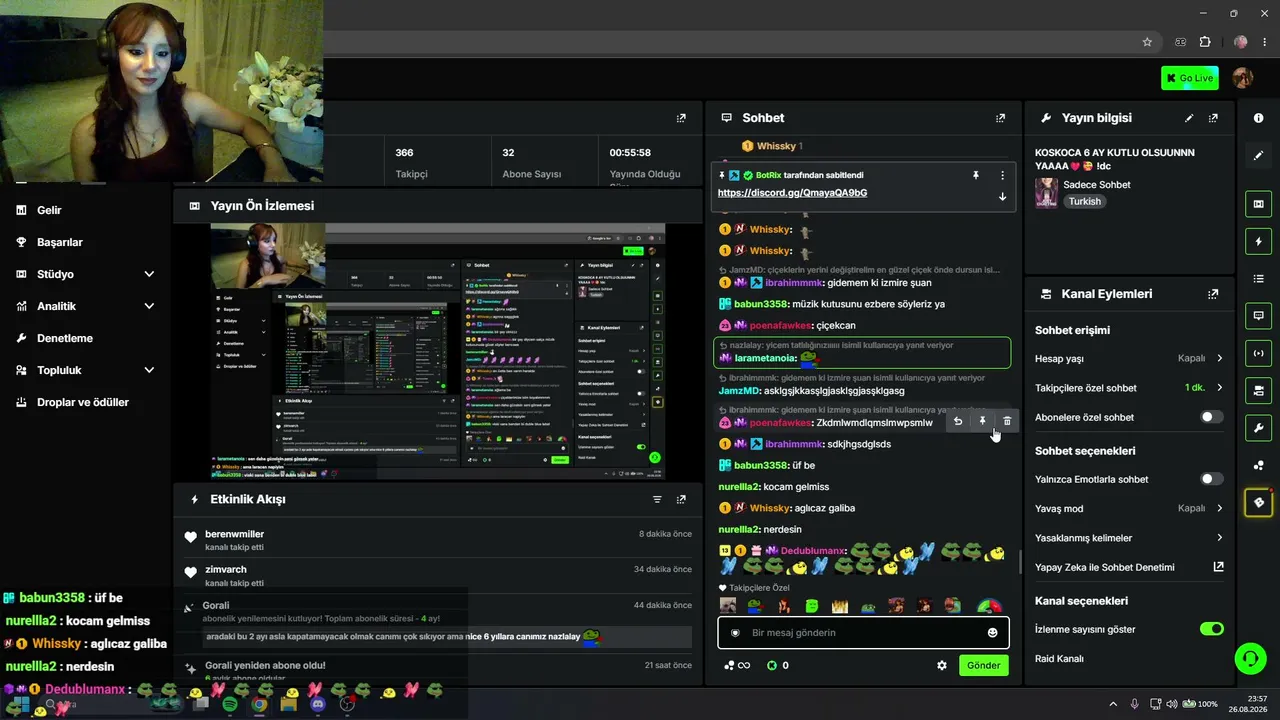Screen dimensions: 1280x720
Task: Click the list icon in right sidebar
Action: 1258,278
